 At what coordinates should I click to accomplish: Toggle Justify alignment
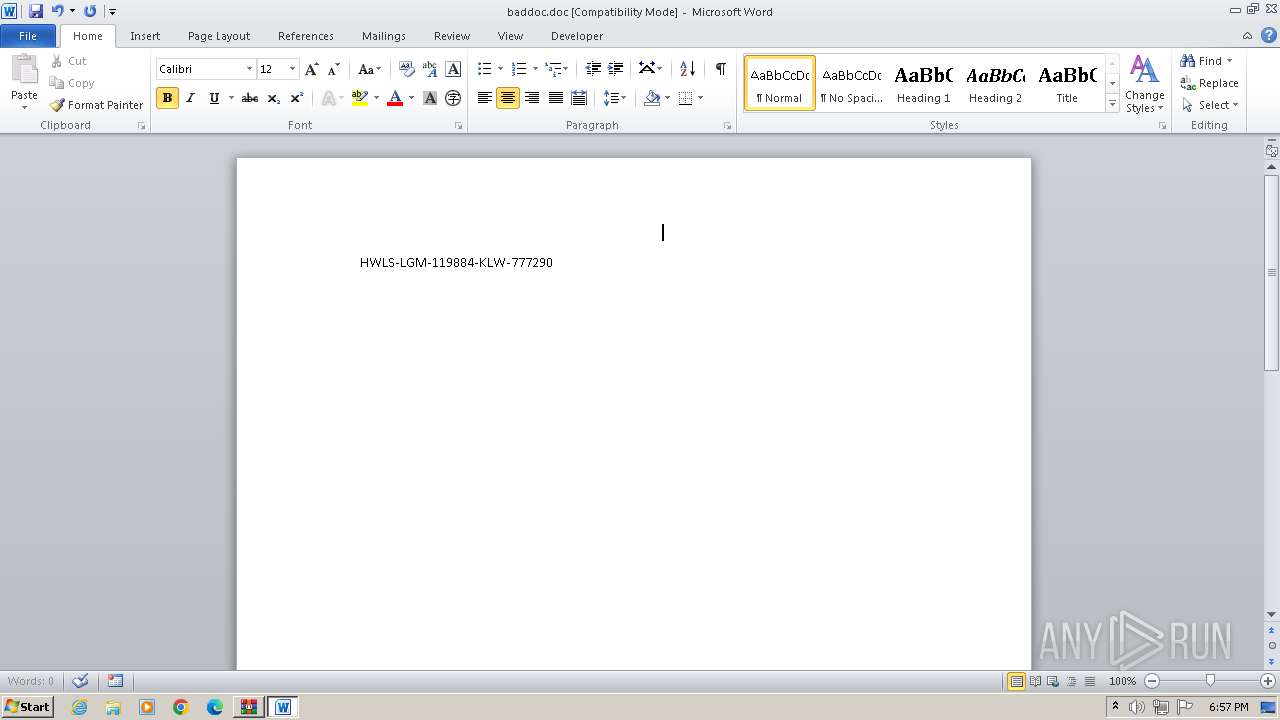[x=555, y=98]
